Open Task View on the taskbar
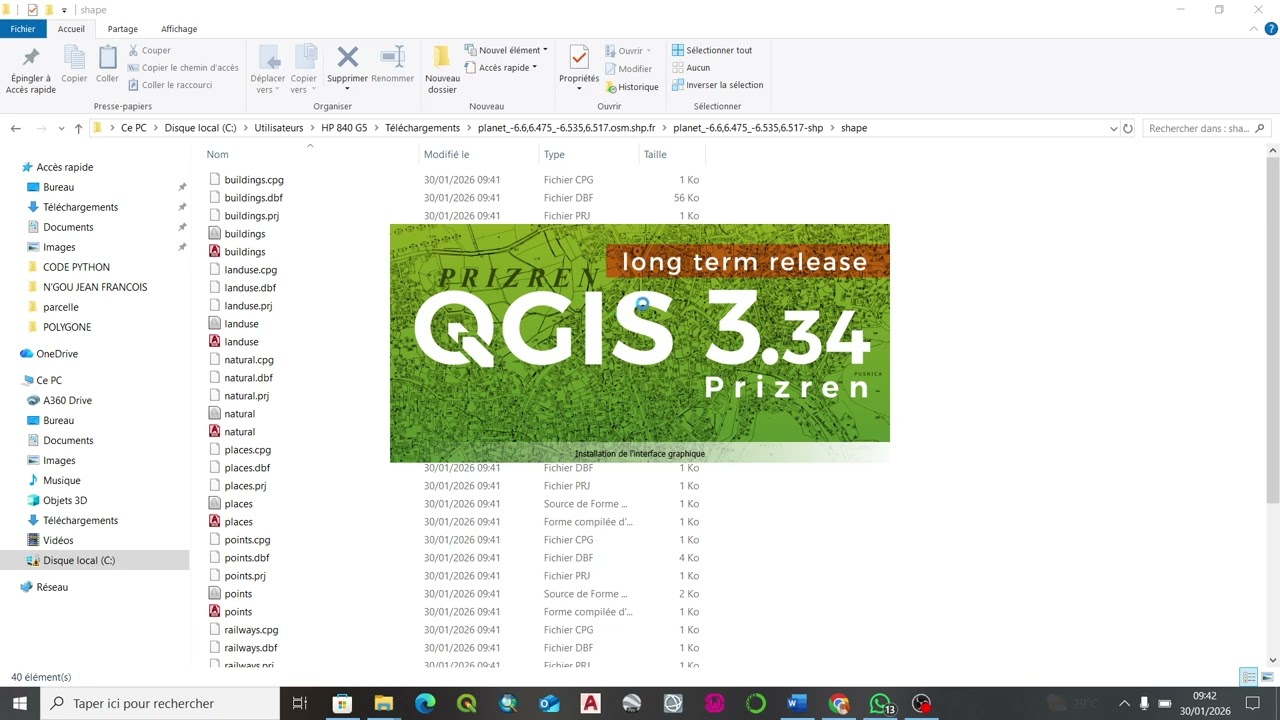 (x=299, y=703)
